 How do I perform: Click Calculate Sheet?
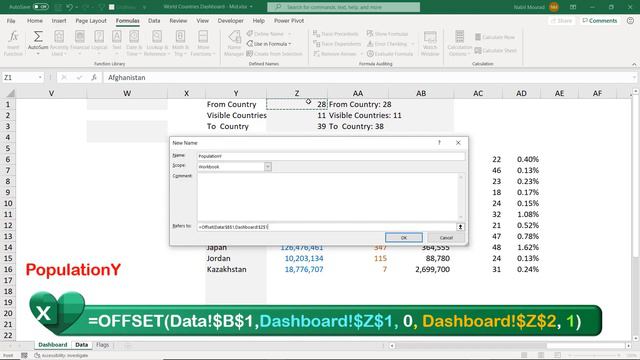pyautogui.click(x=495, y=51)
